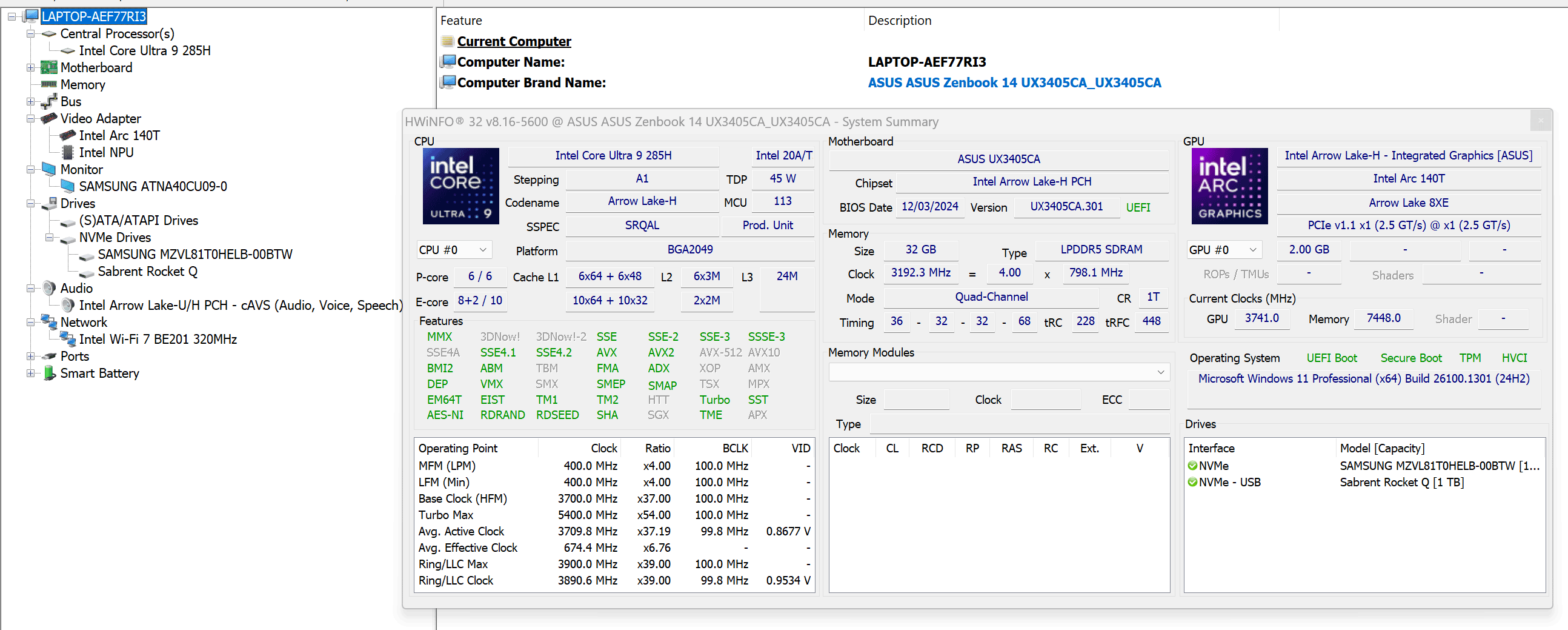This screenshot has width=1568, height=630.
Task: Click the Smart Battery icon
Action: 49,372
